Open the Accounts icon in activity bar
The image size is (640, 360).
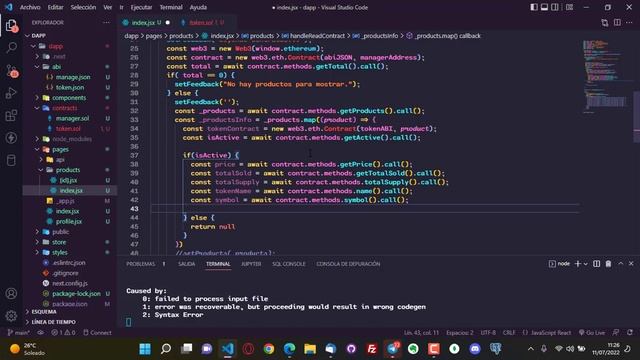click(x=11, y=293)
